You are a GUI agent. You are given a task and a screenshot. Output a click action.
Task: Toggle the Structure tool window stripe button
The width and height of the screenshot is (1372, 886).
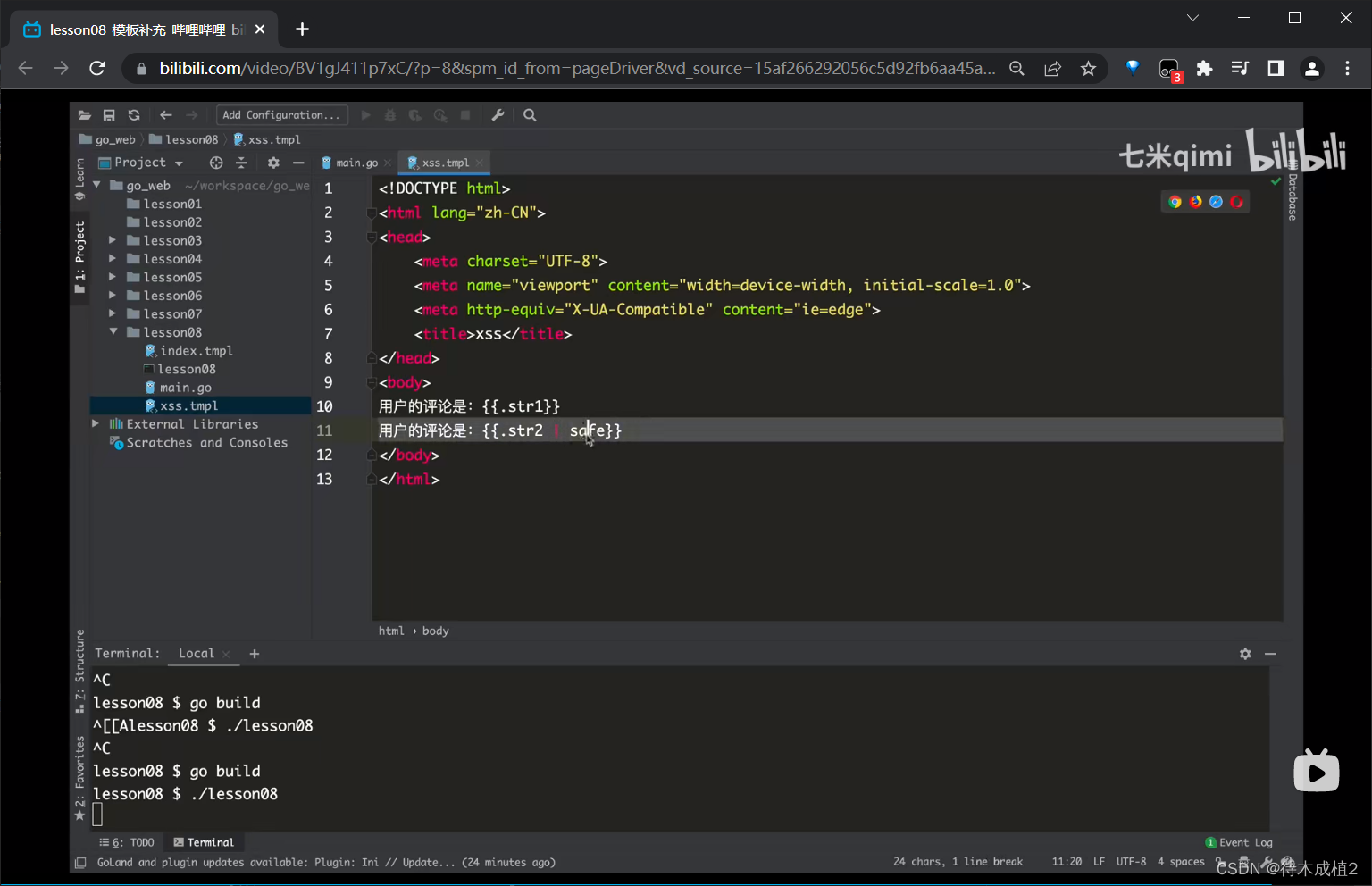click(x=79, y=670)
